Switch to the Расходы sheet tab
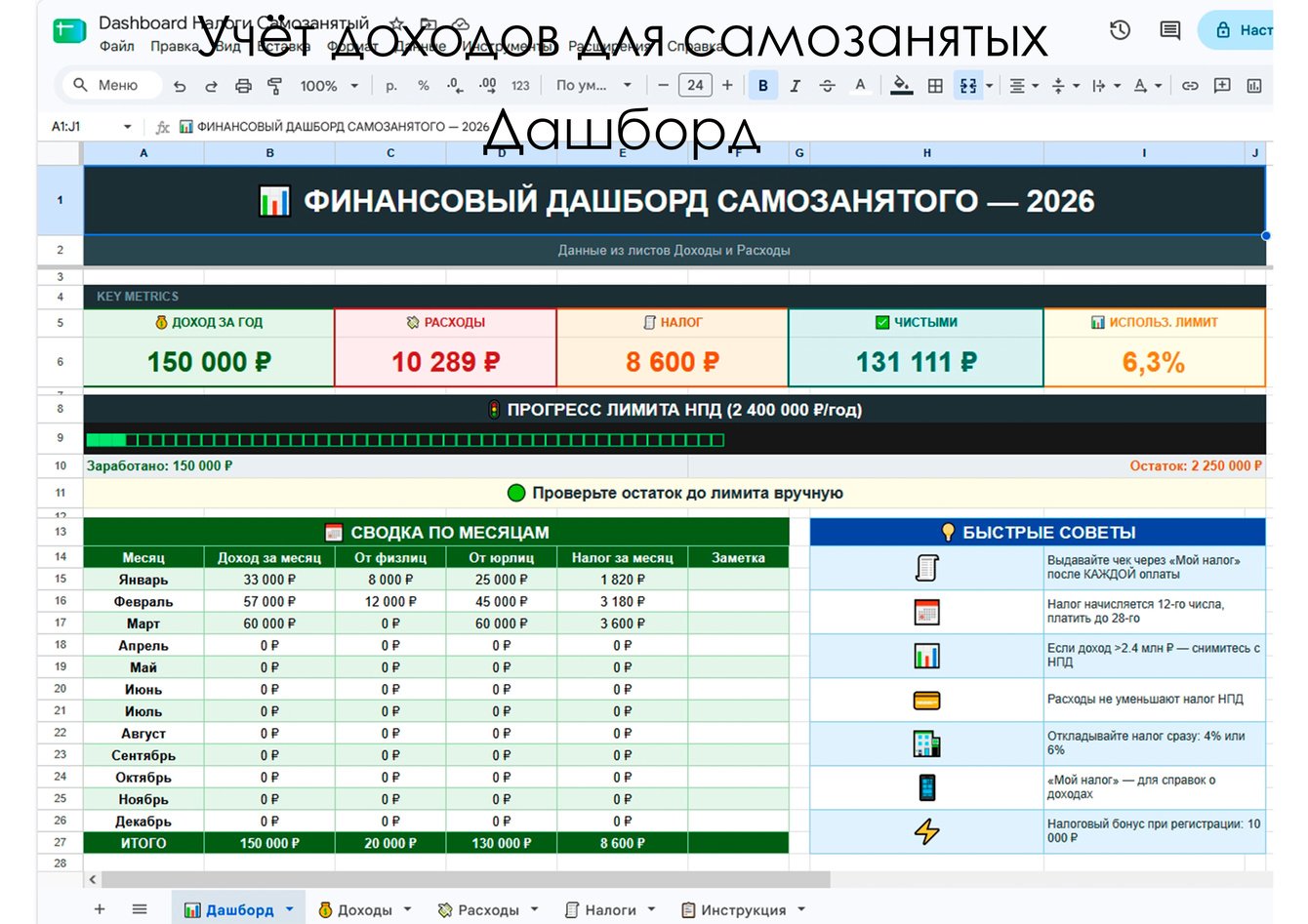1308x924 pixels. 488,909
